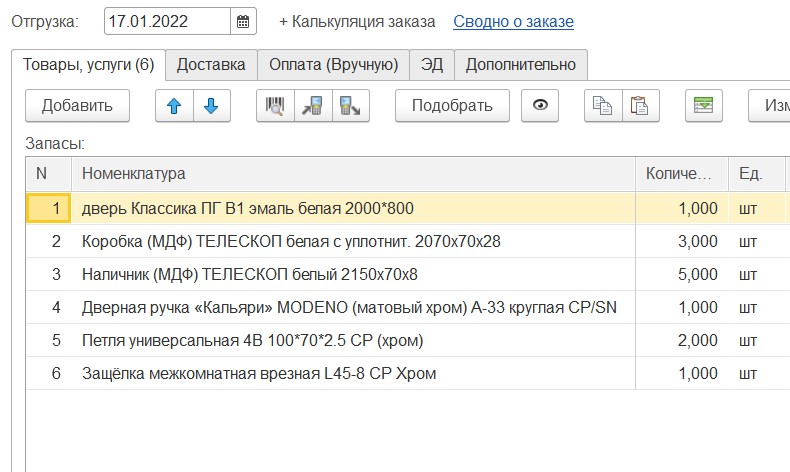Switch to the ЭД tab

(432, 65)
